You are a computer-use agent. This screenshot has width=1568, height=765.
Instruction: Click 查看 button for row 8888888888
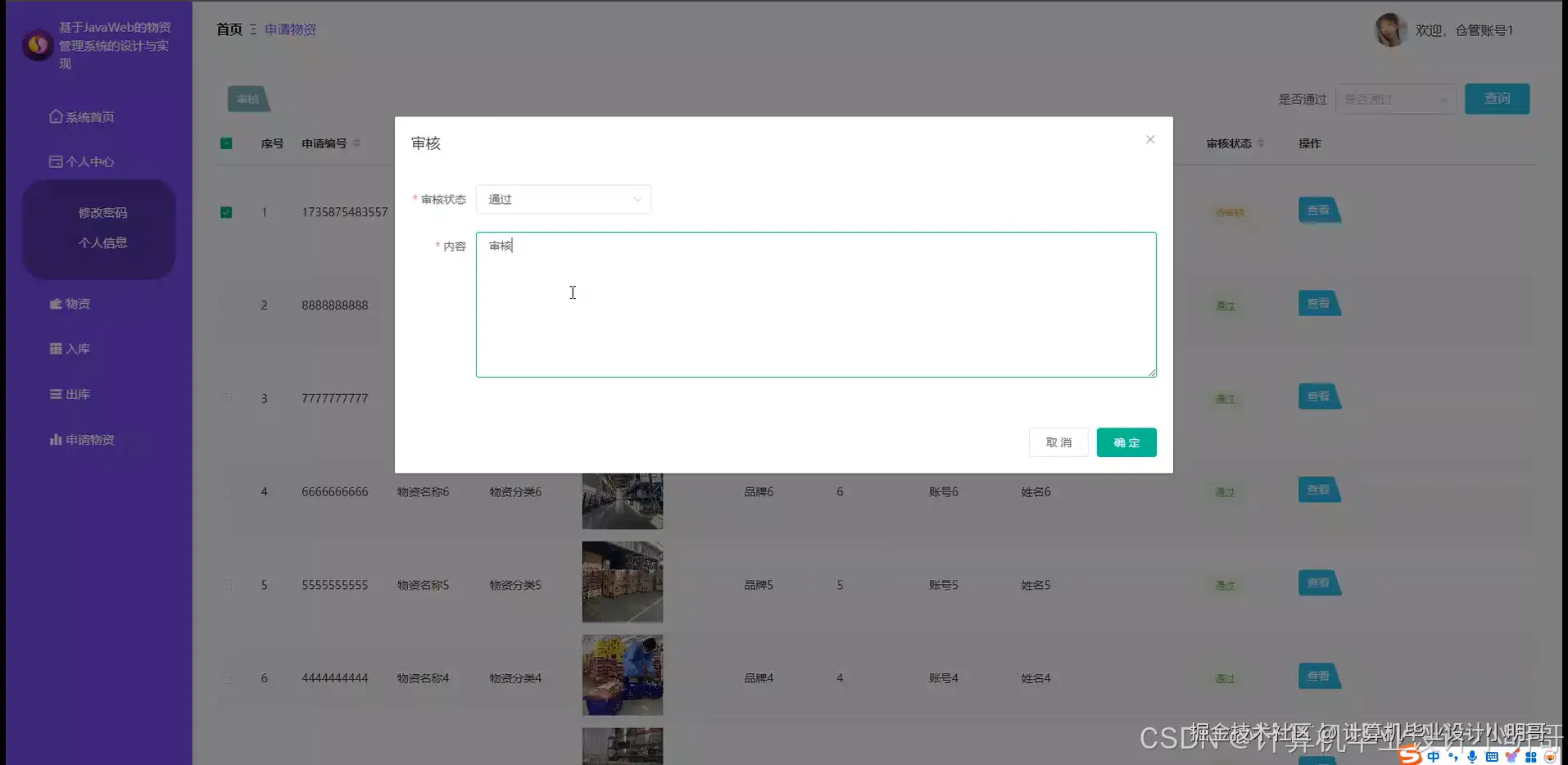pos(1319,304)
